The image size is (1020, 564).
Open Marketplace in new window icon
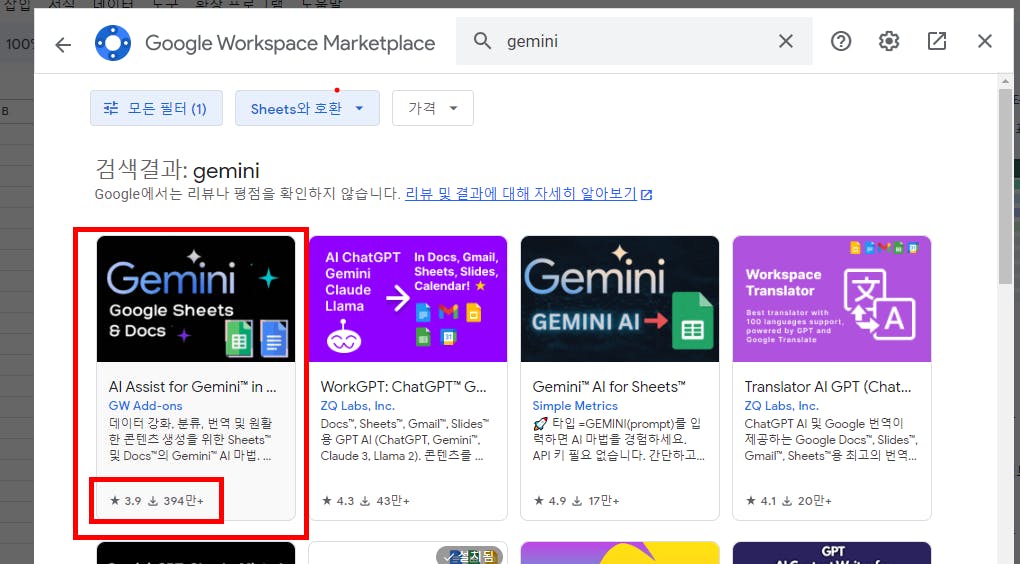pyautogui.click(x=937, y=41)
